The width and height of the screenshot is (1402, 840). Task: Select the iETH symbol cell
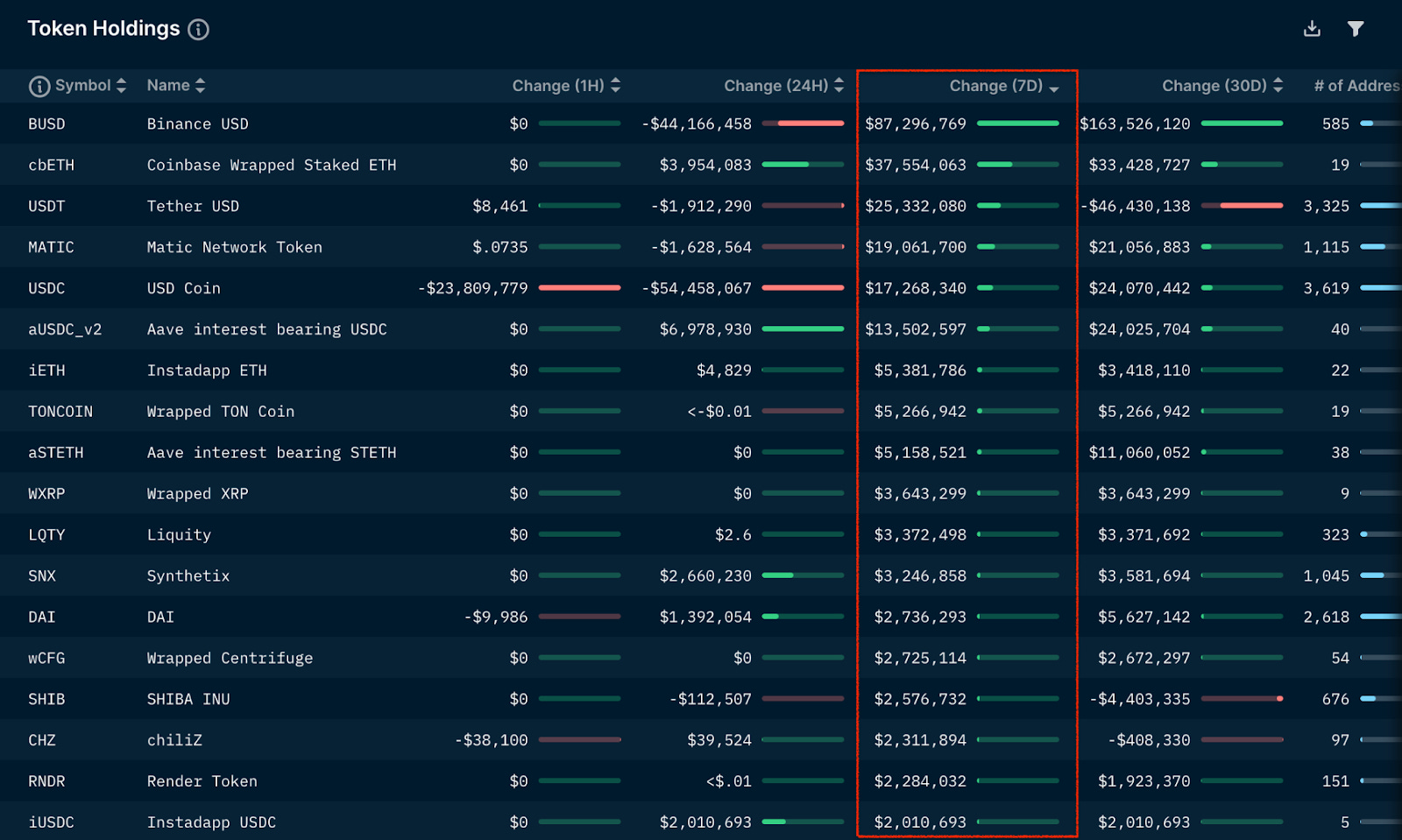coord(46,371)
